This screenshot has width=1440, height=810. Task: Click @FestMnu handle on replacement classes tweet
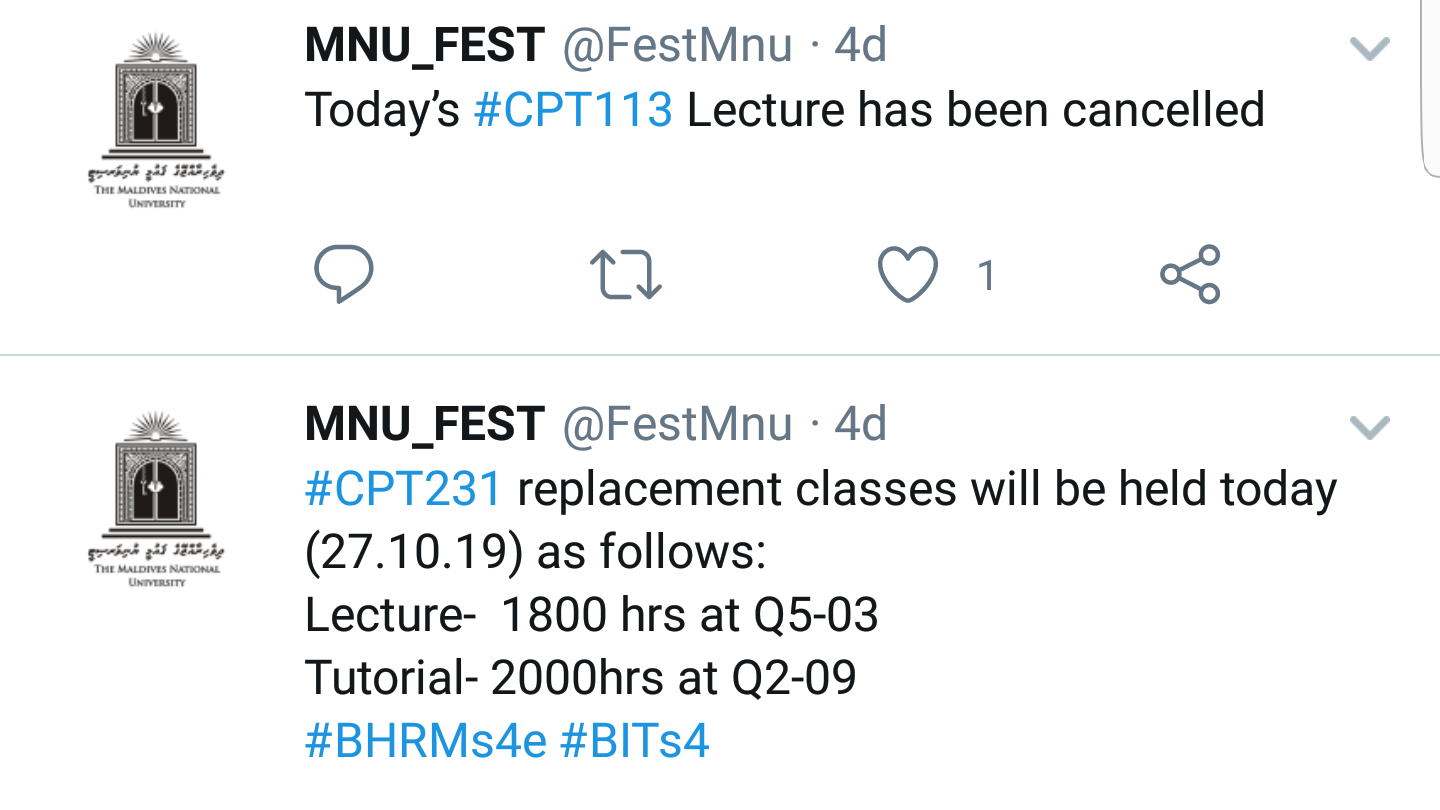click(x=677, y=424)
